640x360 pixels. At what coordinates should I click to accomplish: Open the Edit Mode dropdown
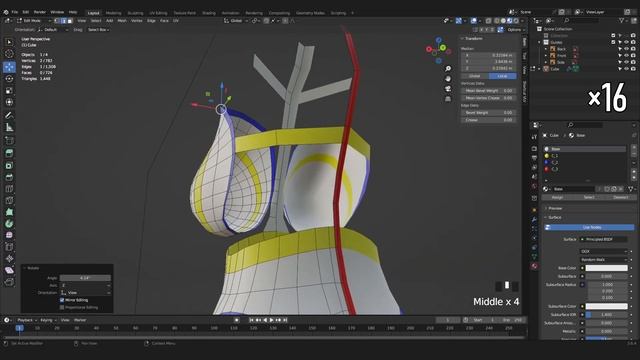33,21
